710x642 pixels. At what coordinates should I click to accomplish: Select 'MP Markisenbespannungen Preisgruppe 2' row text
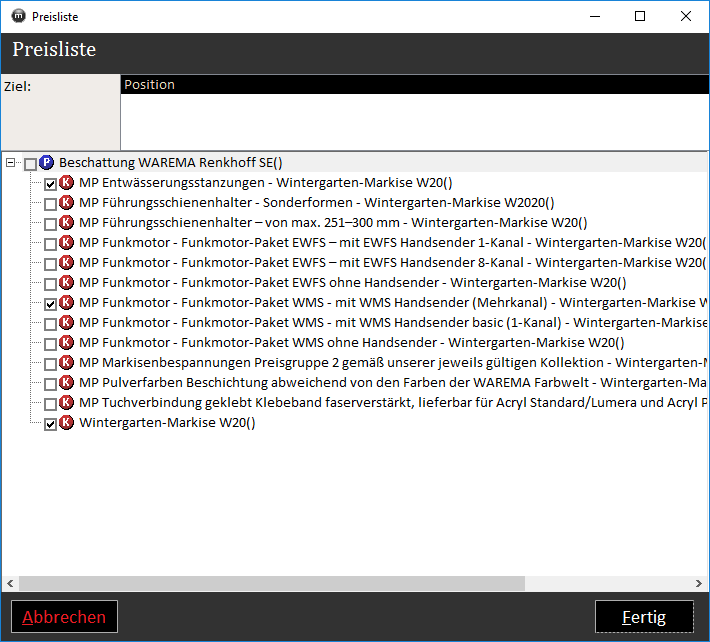393,362
